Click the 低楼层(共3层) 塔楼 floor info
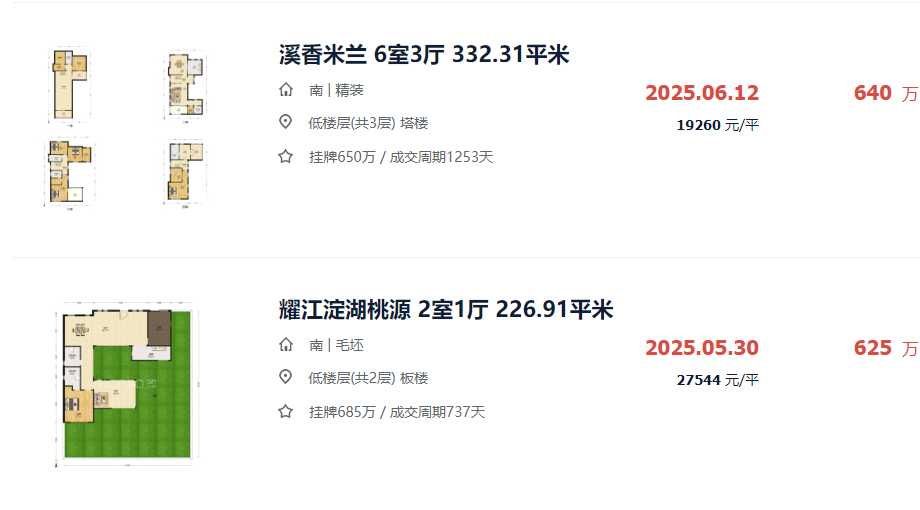The width and height of the screenshot is (920, 510). 369,123
